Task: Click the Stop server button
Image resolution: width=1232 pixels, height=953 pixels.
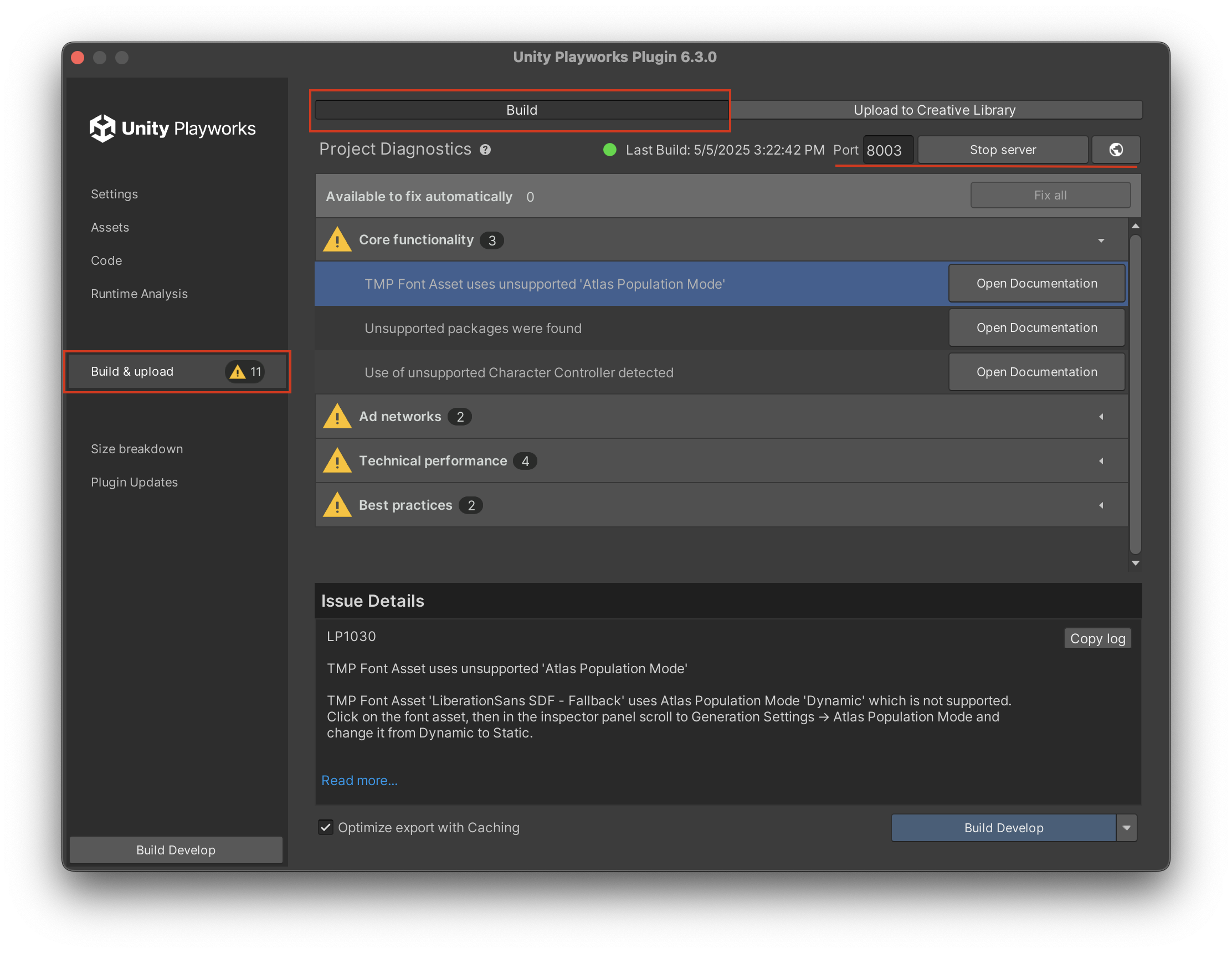Action: [1003, 150]
